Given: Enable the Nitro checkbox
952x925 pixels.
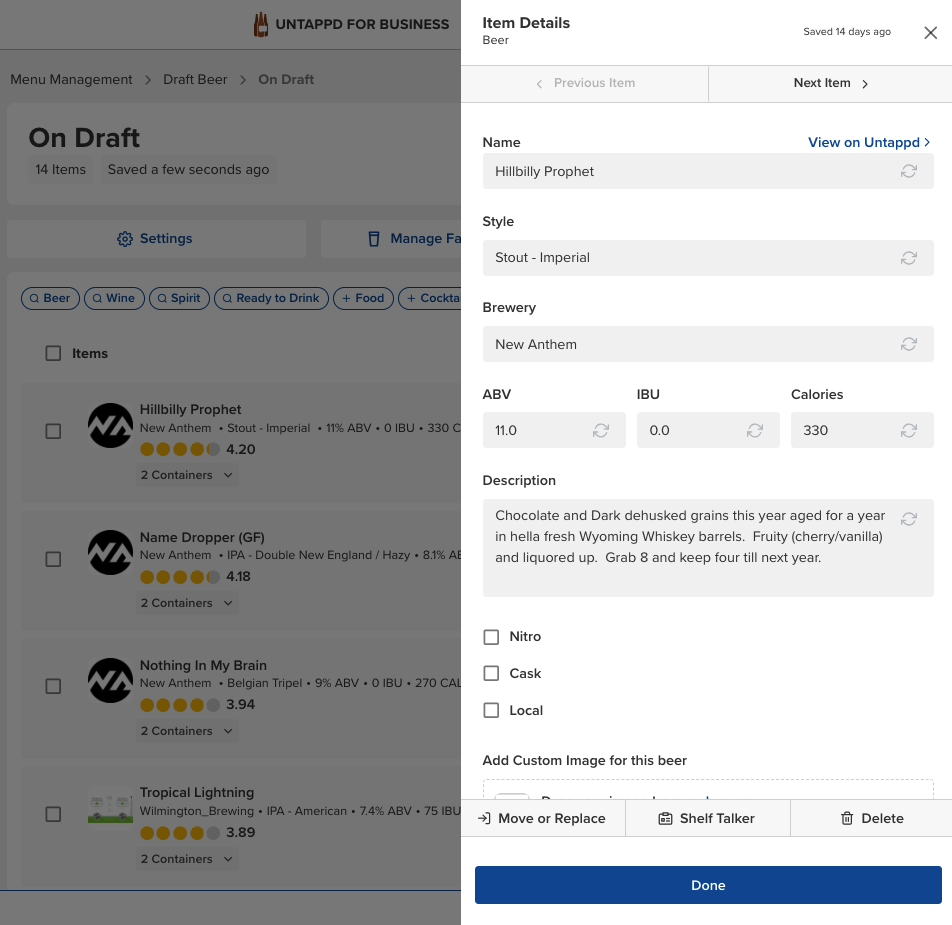Looking at the screenshot, I should 491,637.
